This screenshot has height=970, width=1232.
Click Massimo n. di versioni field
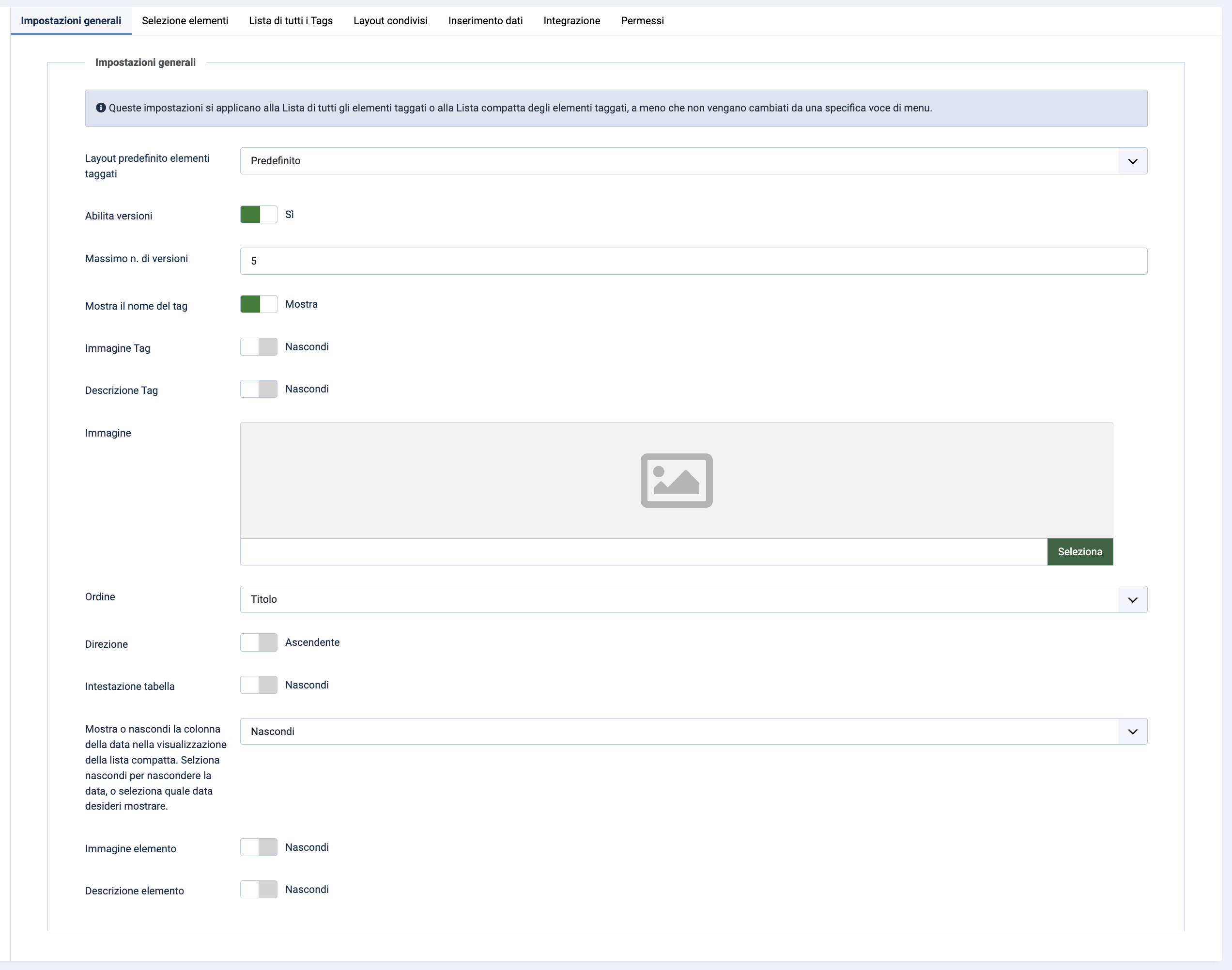pyautogui.click(x=693, y=261)
